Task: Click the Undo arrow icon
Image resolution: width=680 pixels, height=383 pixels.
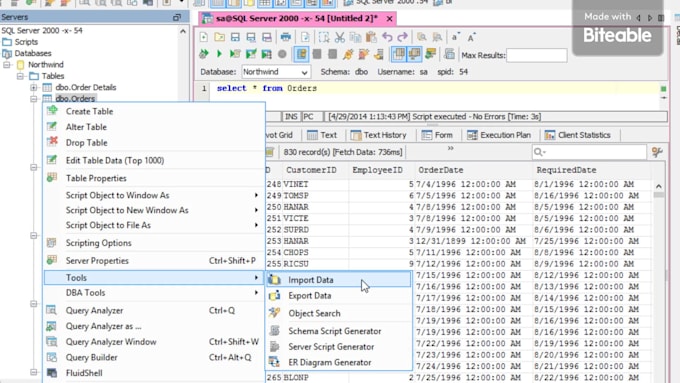Action: pos(387,37)
